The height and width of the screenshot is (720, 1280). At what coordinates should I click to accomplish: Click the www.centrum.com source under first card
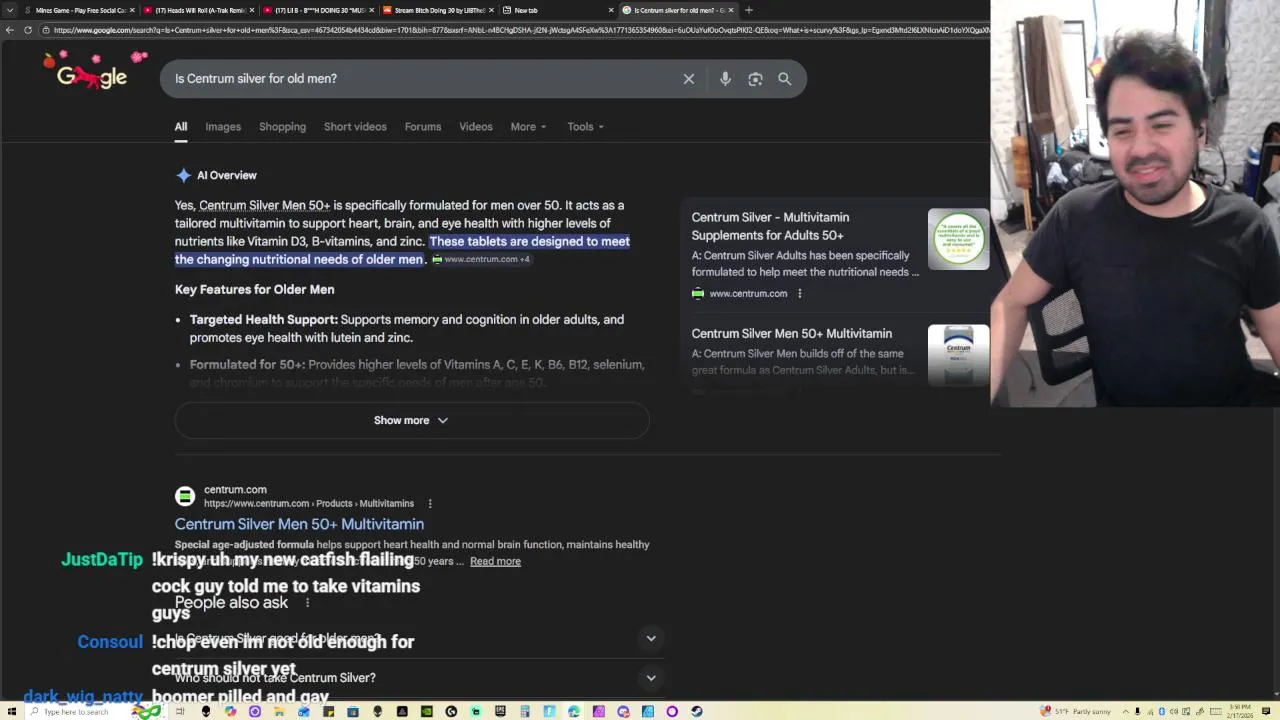[x=748, y=294]
